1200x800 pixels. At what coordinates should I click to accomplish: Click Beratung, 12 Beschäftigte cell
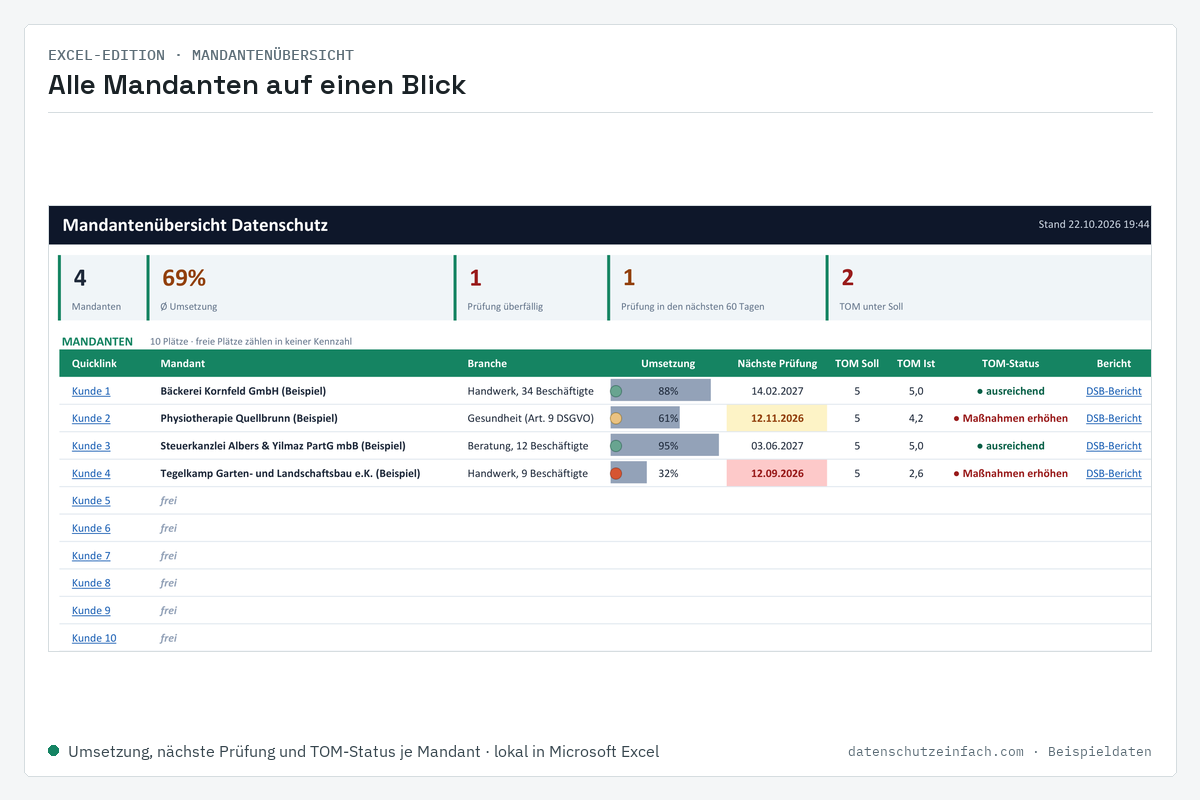pyautogui.click(x=527, y=446)
